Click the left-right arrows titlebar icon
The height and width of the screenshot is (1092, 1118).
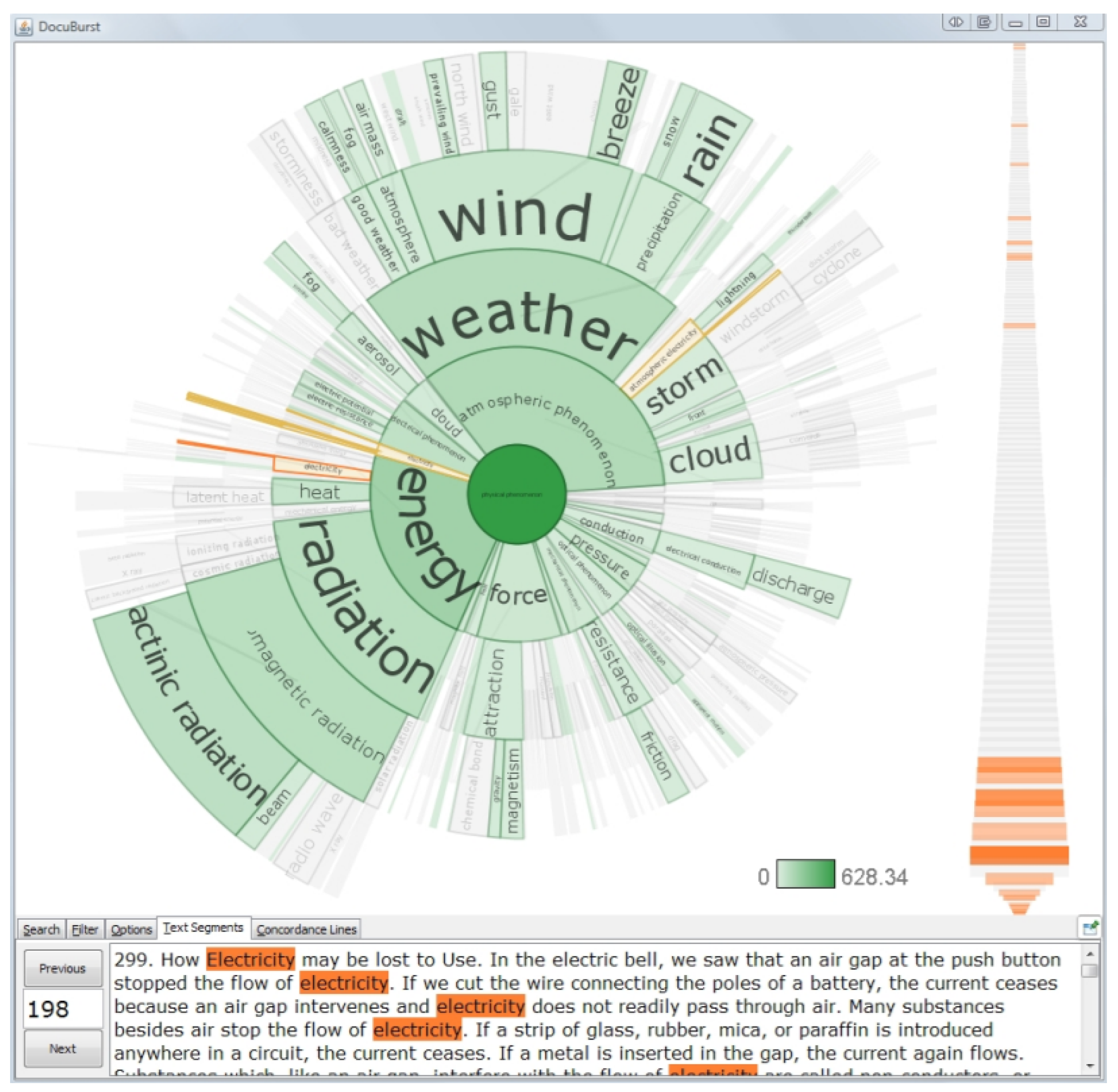pyautogui.click(x=956, y=22)
